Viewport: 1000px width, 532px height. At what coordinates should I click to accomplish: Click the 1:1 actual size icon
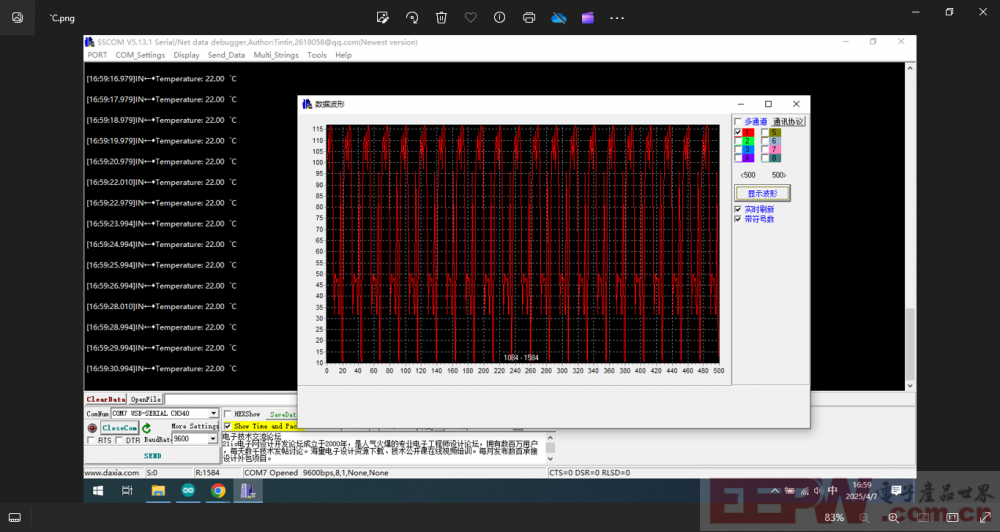click(952, 517)
